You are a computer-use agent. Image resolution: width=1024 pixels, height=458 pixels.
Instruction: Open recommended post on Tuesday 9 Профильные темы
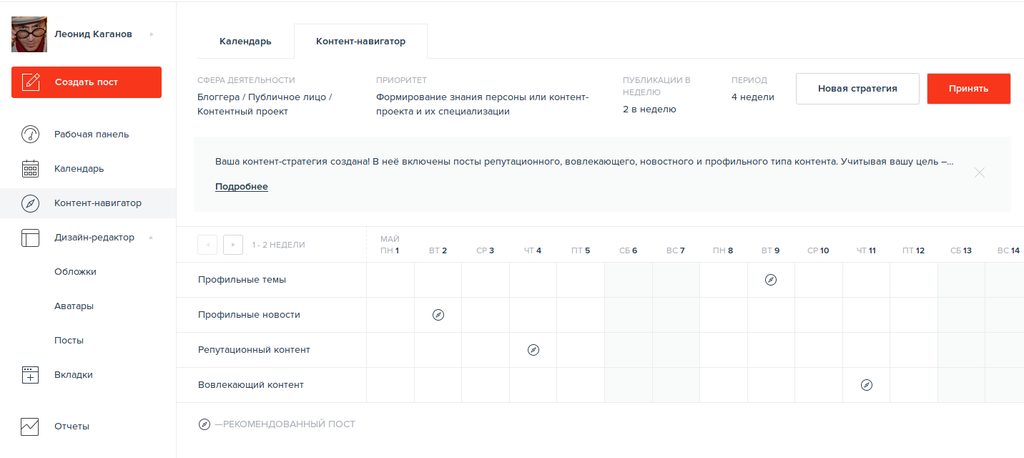coord(771,280)
